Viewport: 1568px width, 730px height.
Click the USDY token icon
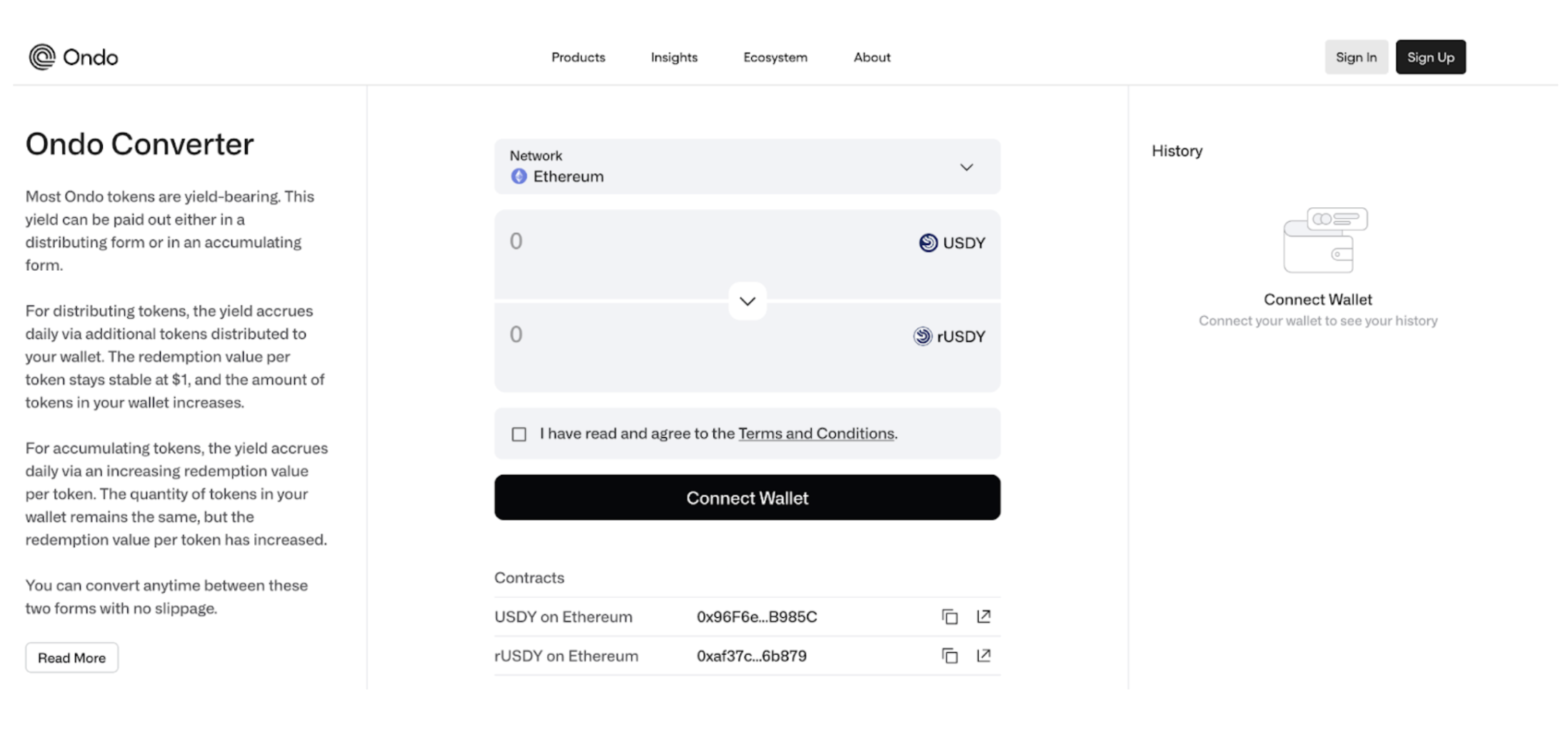[x=928, y=243]
